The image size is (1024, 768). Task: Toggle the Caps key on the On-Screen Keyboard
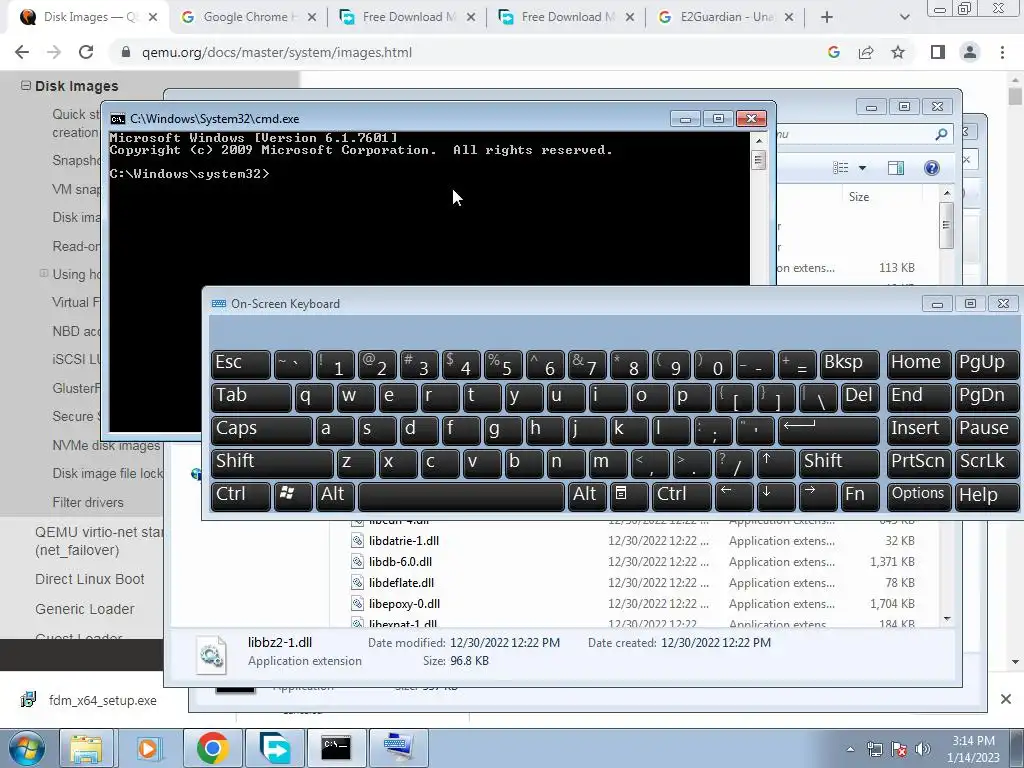[261, 430]
